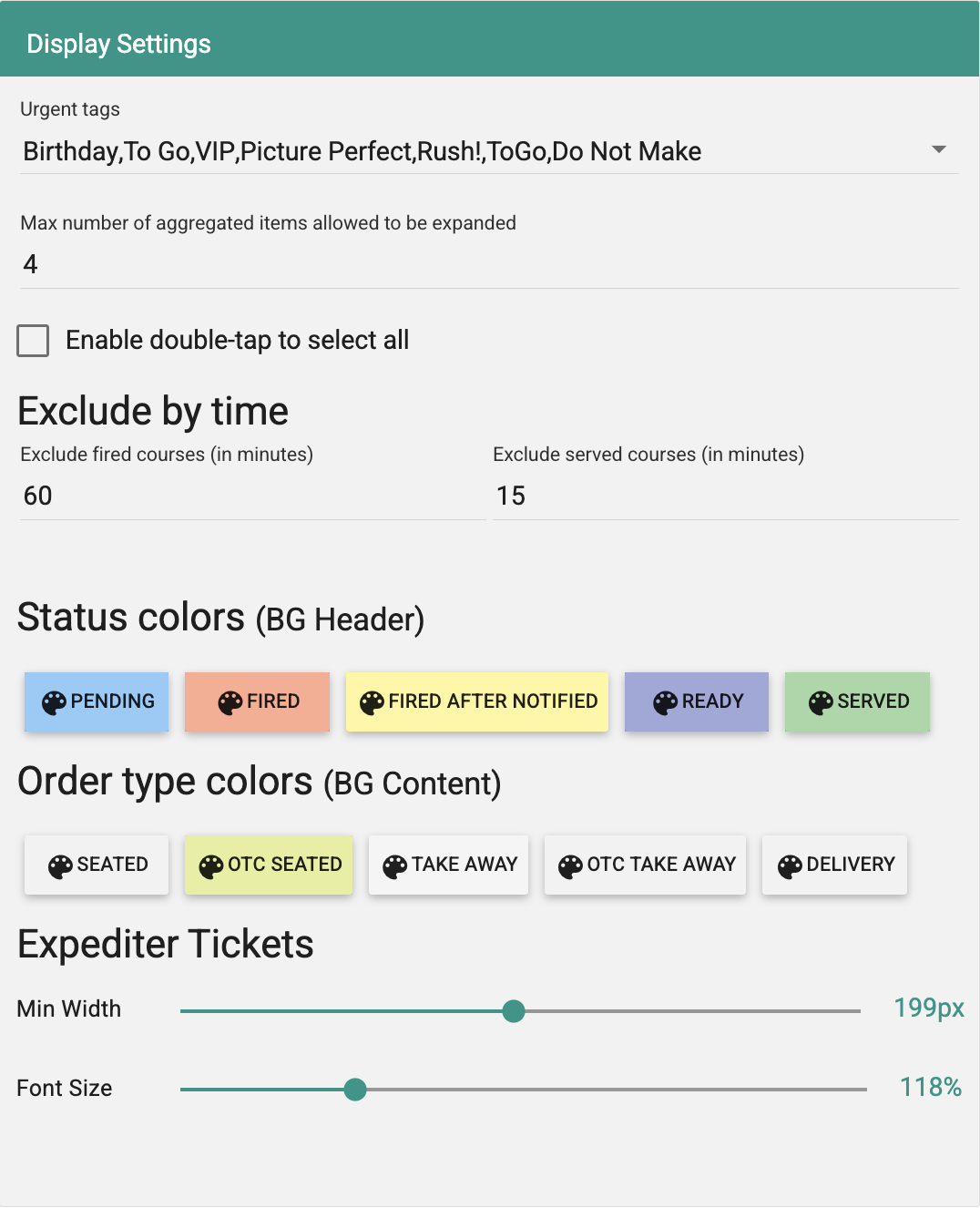
Task: Choose the SERVED status color label
Action: click(x=873, y=701)
